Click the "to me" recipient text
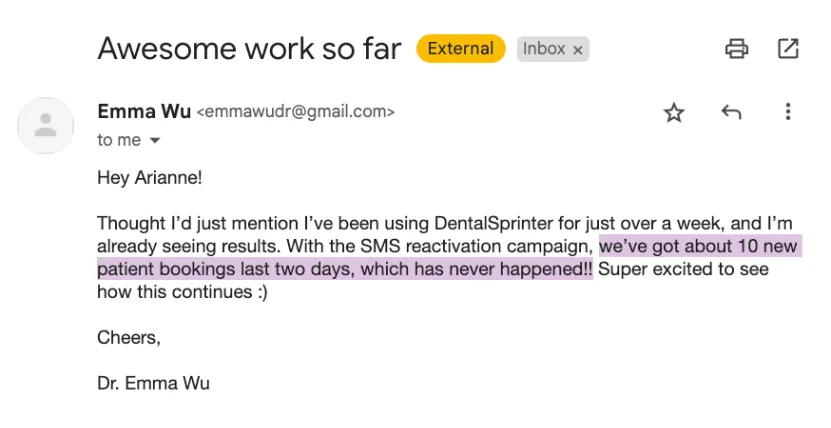The height and width of the screenshot is (428, 831). tap(119, 141)
